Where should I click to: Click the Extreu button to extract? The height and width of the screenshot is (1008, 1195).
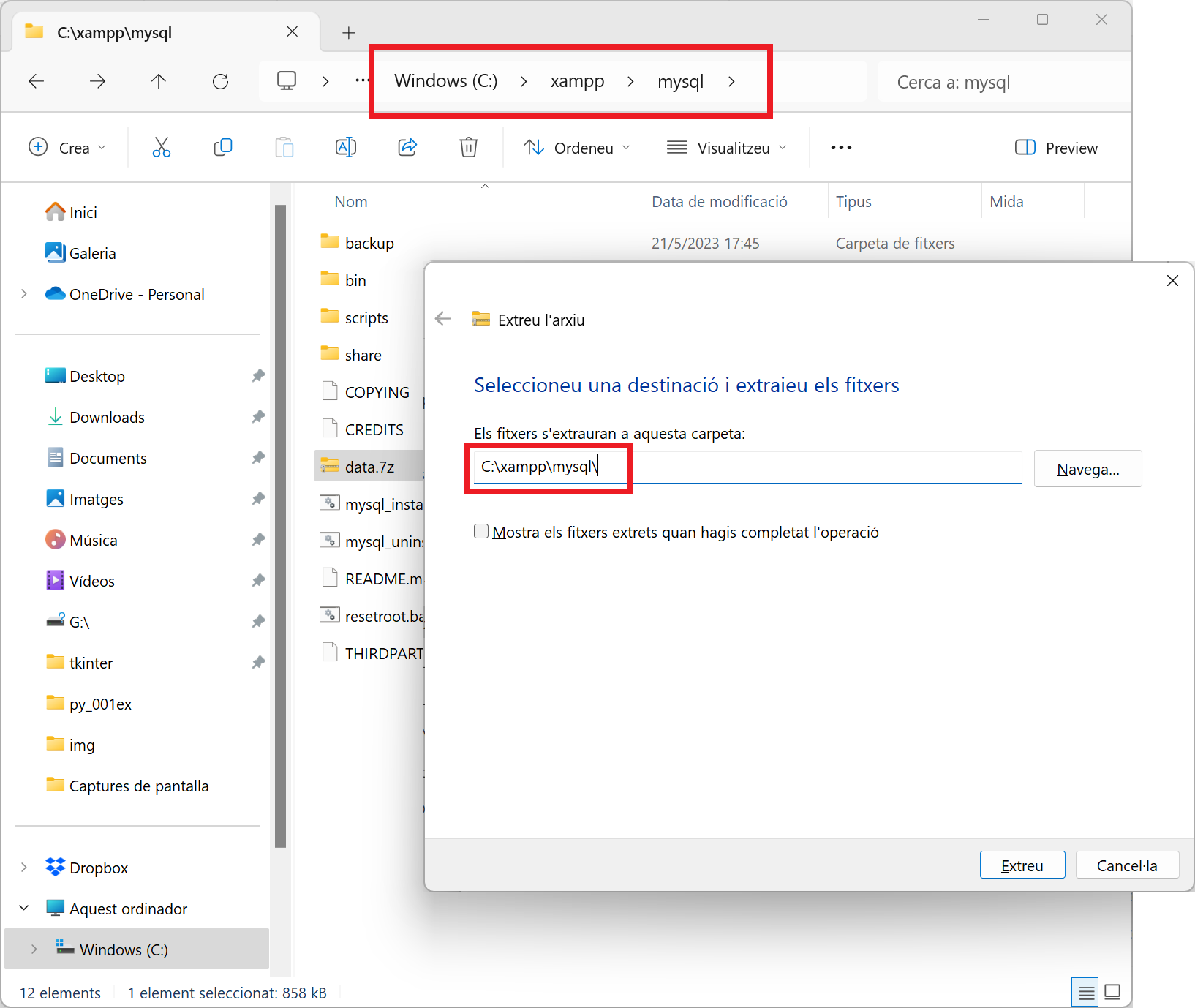click(x=1022, y=865)
